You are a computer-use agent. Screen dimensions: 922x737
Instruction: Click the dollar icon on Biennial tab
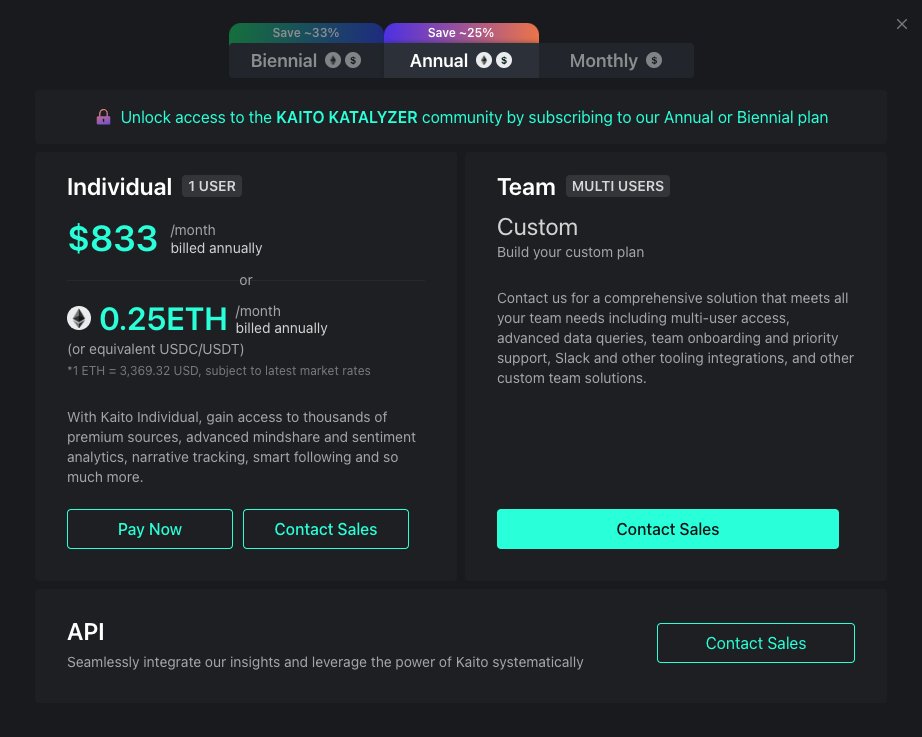[x=353, y=60]
